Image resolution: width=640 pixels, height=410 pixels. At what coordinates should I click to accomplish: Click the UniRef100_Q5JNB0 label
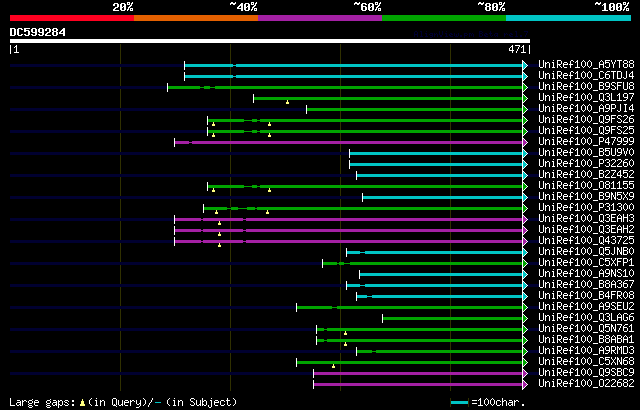pyautogui.click(x=586, y=252)
